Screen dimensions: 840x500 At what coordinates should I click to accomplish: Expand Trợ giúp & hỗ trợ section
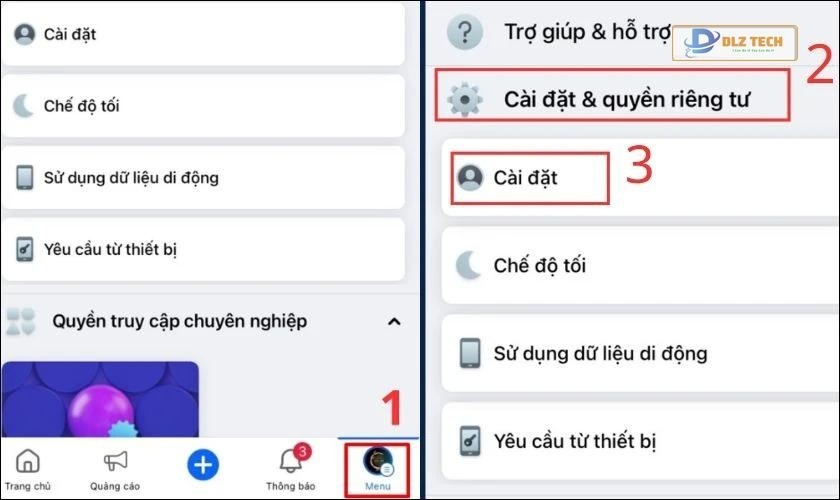pyautogui.click(x=557, y=32)
